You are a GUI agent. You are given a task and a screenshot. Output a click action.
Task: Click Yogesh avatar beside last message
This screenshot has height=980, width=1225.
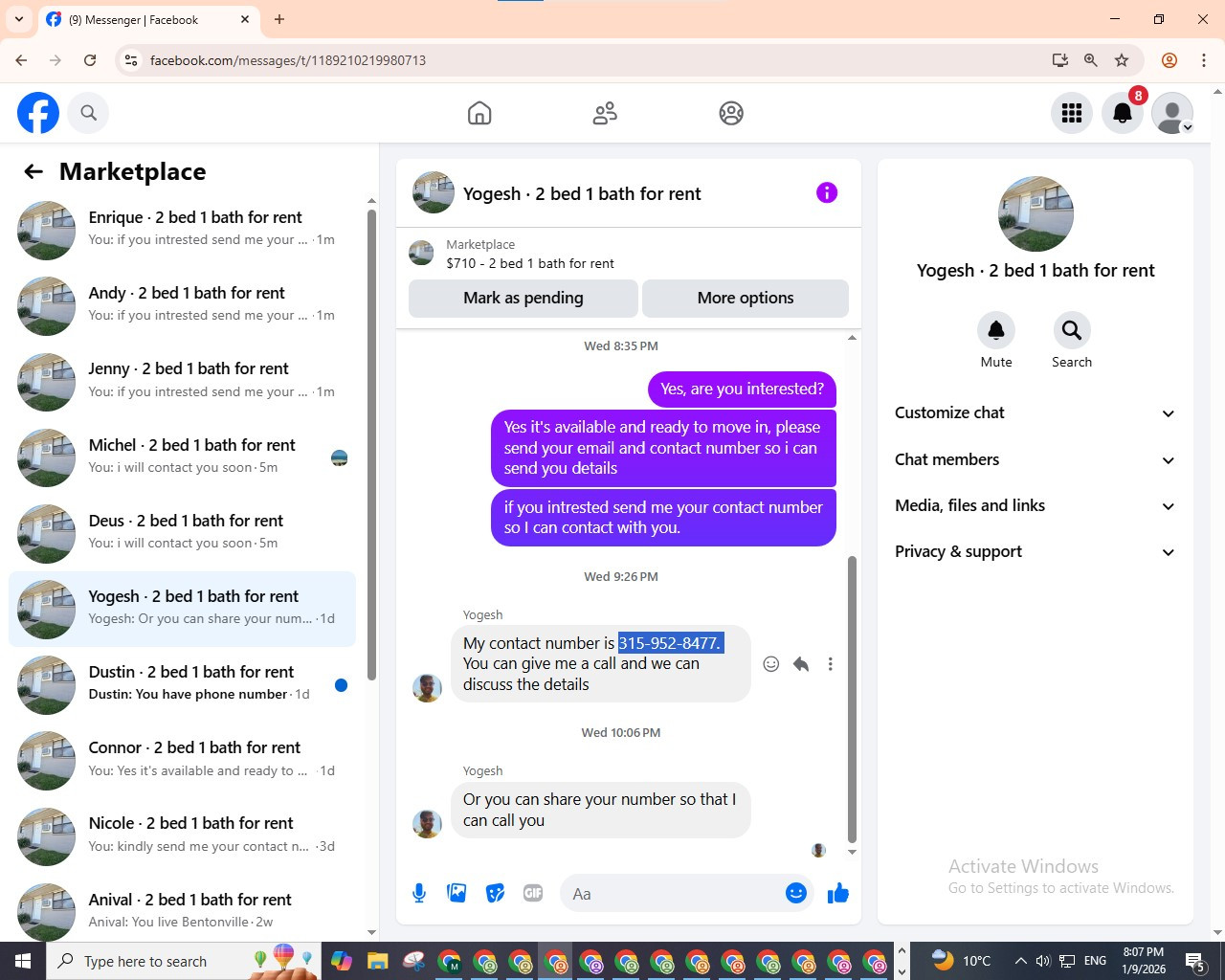[427, 823]
